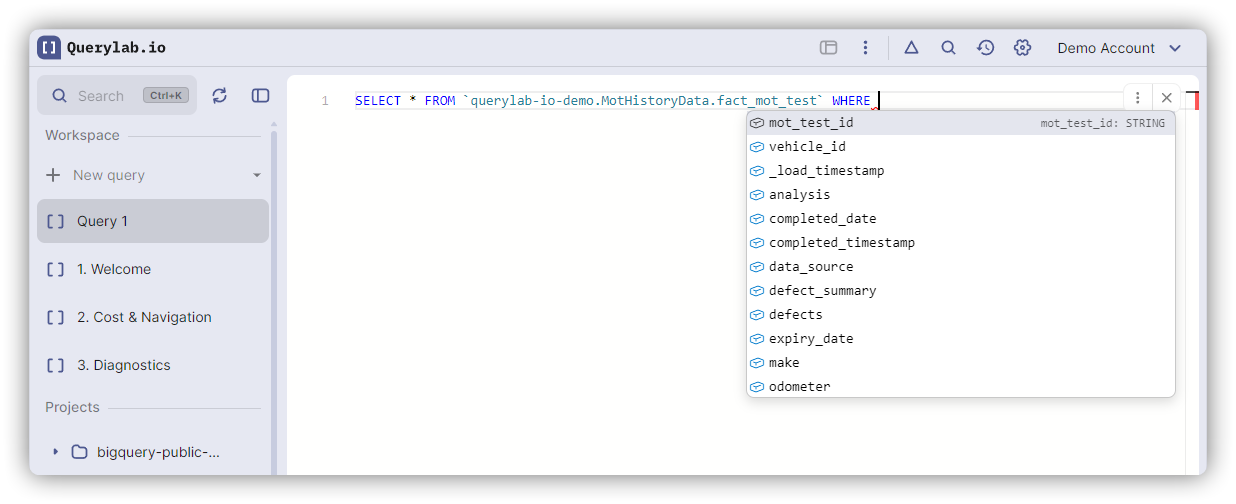The width and height of the screenshot is (1236, 504).
Task: Open query history clock icon
Action: (x=985, y=47)
